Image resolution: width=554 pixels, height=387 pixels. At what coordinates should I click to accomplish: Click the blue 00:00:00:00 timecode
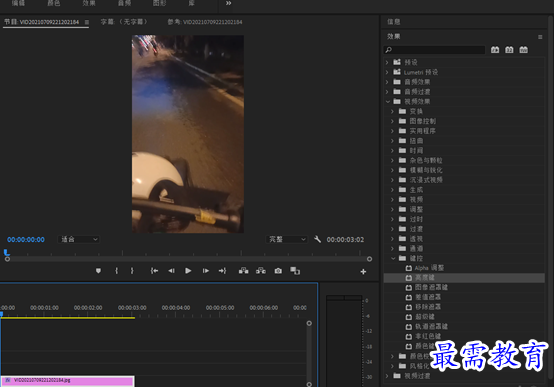coord(26,240)
